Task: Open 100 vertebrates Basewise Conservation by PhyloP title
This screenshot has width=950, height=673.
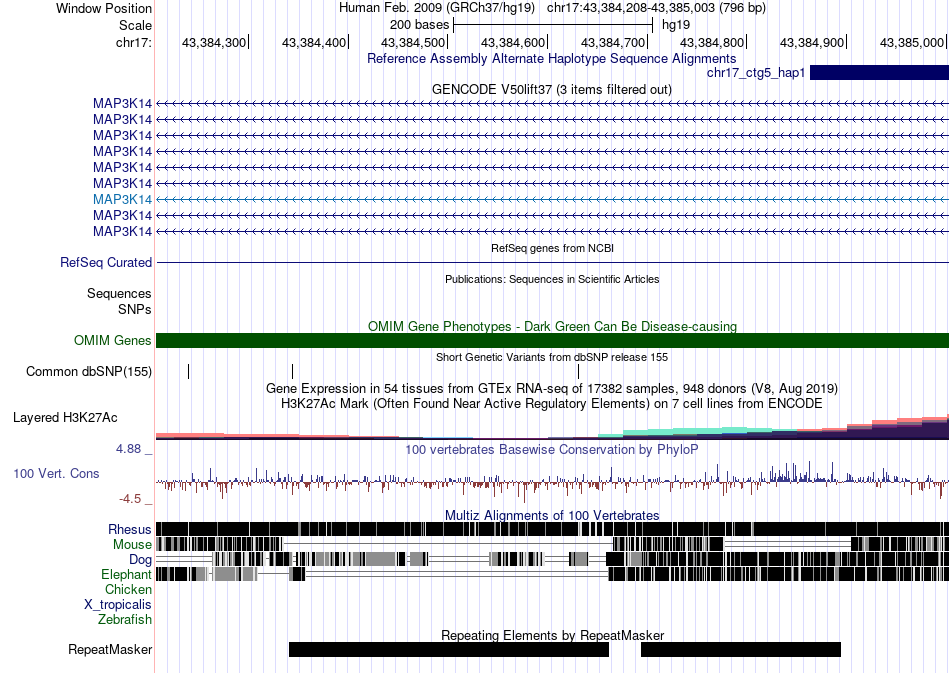Action: pyautogui.click(x=552, y=449)
